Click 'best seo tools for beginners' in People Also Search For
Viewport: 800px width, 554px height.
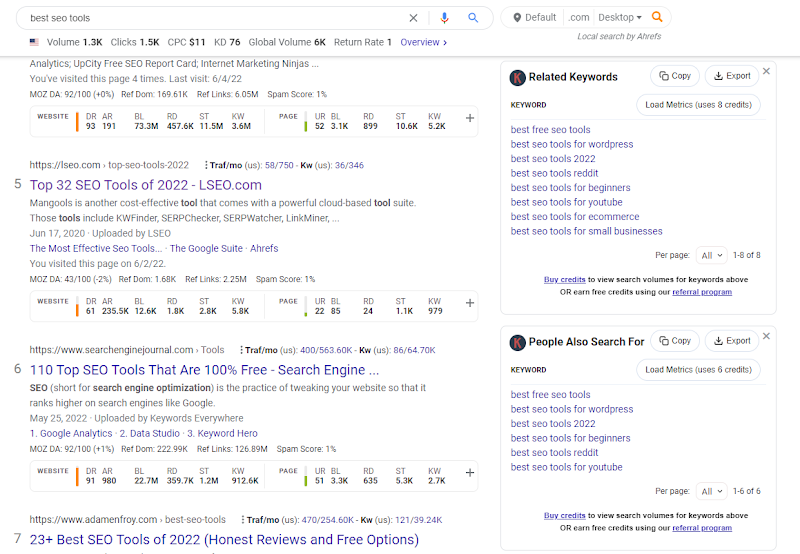pyautogui.click(x=570, y=438)
